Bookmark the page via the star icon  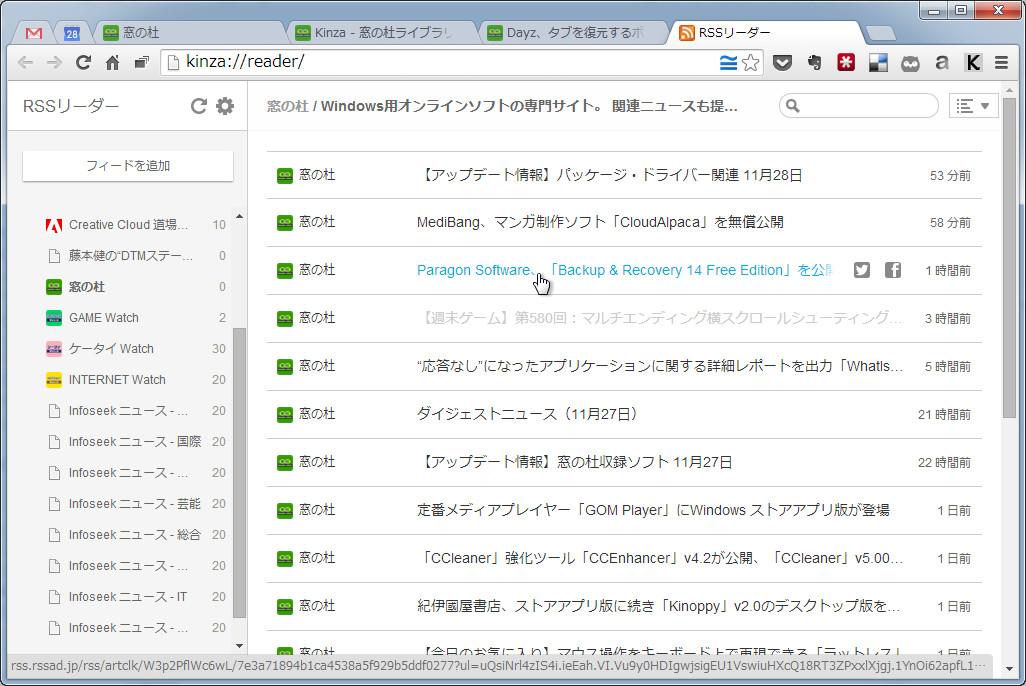[x=747, y=61]
